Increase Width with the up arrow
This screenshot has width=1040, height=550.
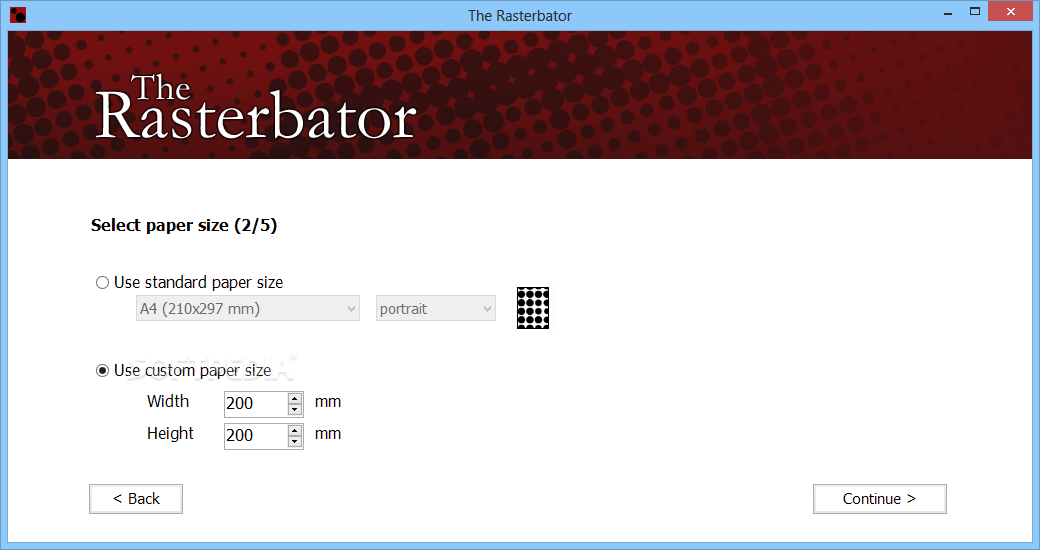tap(295, 398)
